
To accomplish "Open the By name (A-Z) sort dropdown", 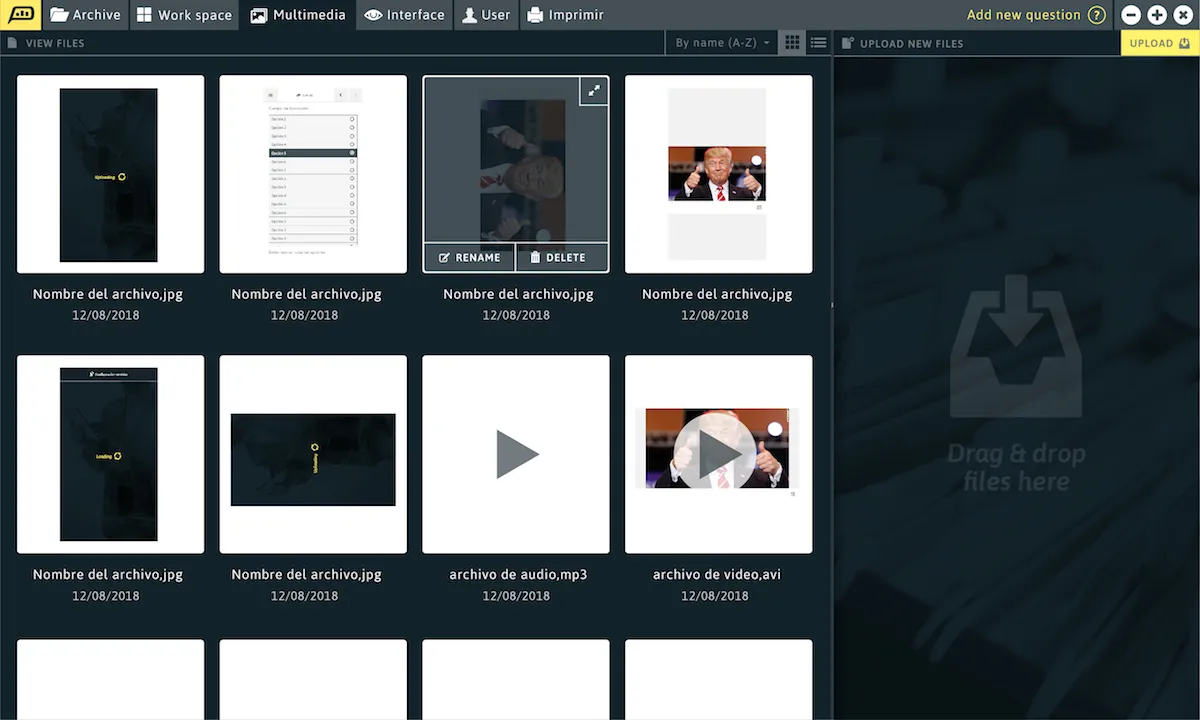I will (722, 43).
